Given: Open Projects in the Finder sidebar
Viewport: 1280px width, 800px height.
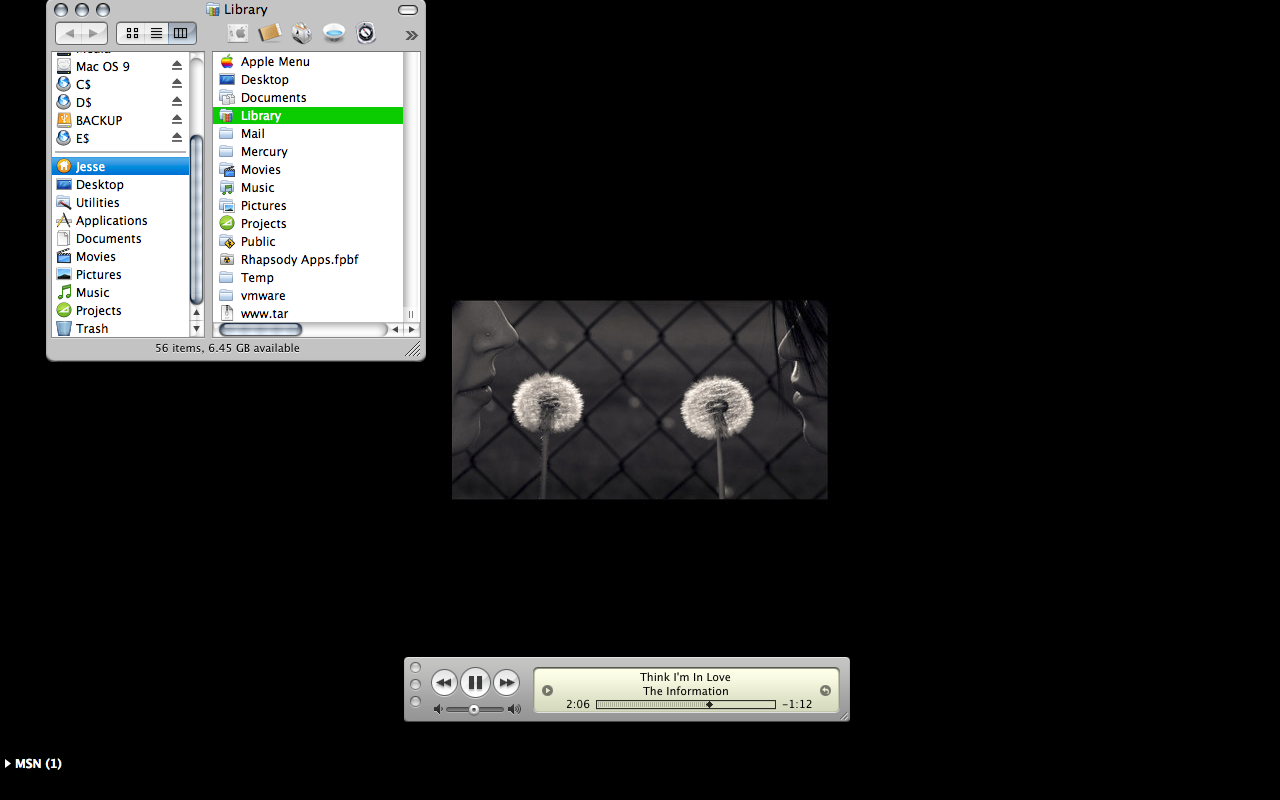Looking at the screenshot, I should tap(120, 310).
